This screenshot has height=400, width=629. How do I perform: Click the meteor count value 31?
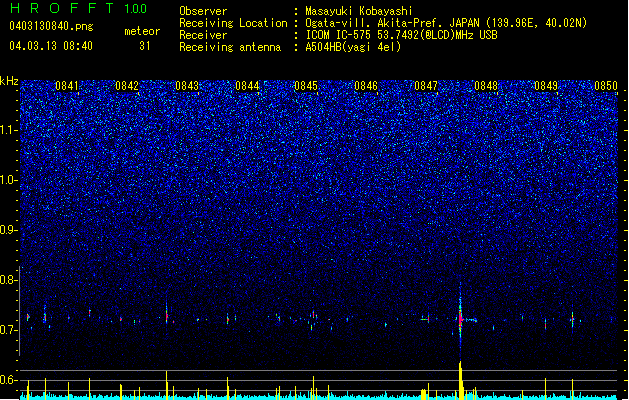click(x=145, y=46)
